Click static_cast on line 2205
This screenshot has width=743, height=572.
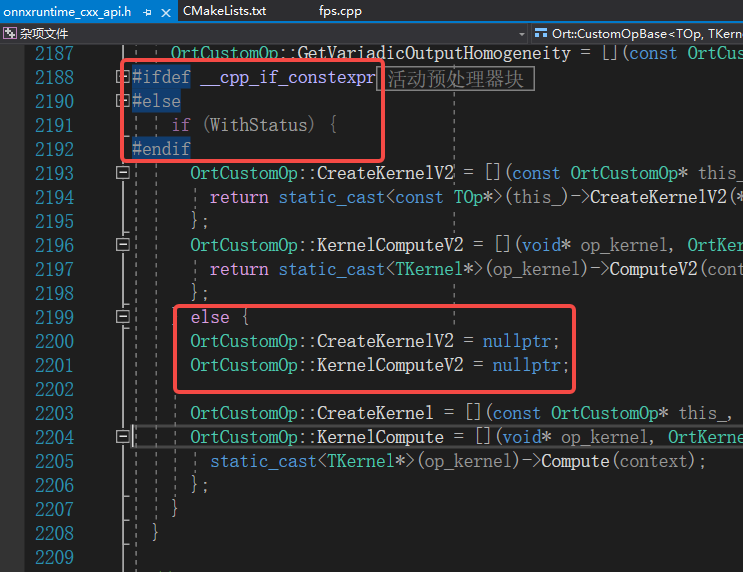point(263,461)
